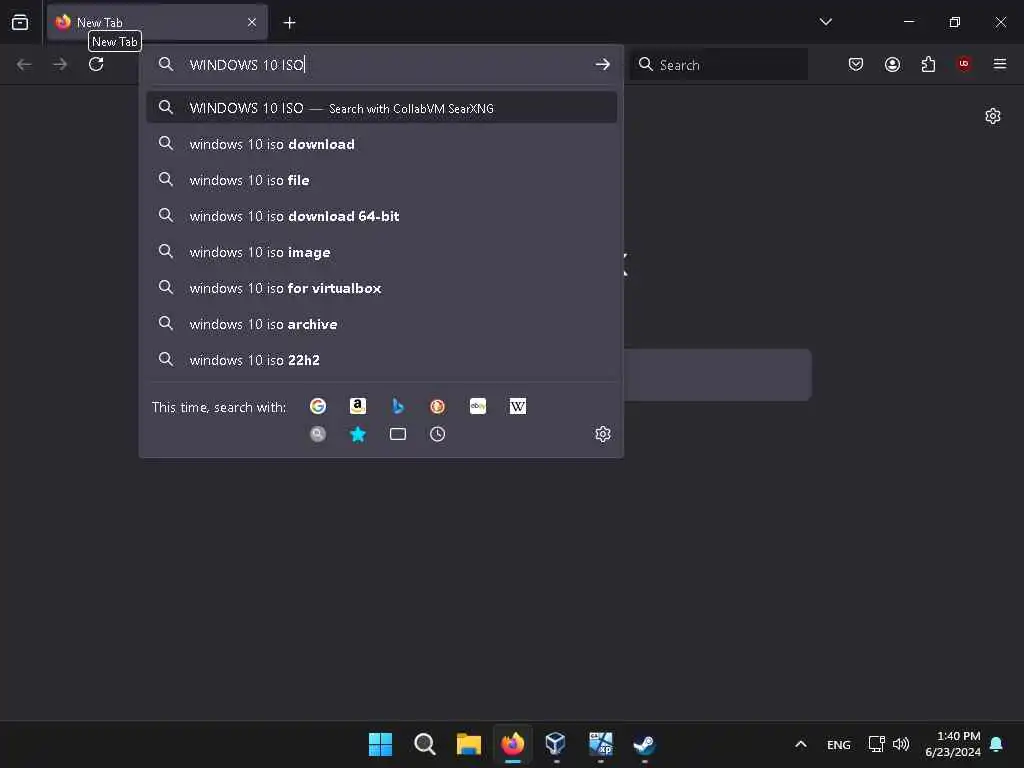The height and width of the screenshot is (768, 1024).
Task: Choose suggestion windows 10 iso download 64-bit
Action: (381, 216)
